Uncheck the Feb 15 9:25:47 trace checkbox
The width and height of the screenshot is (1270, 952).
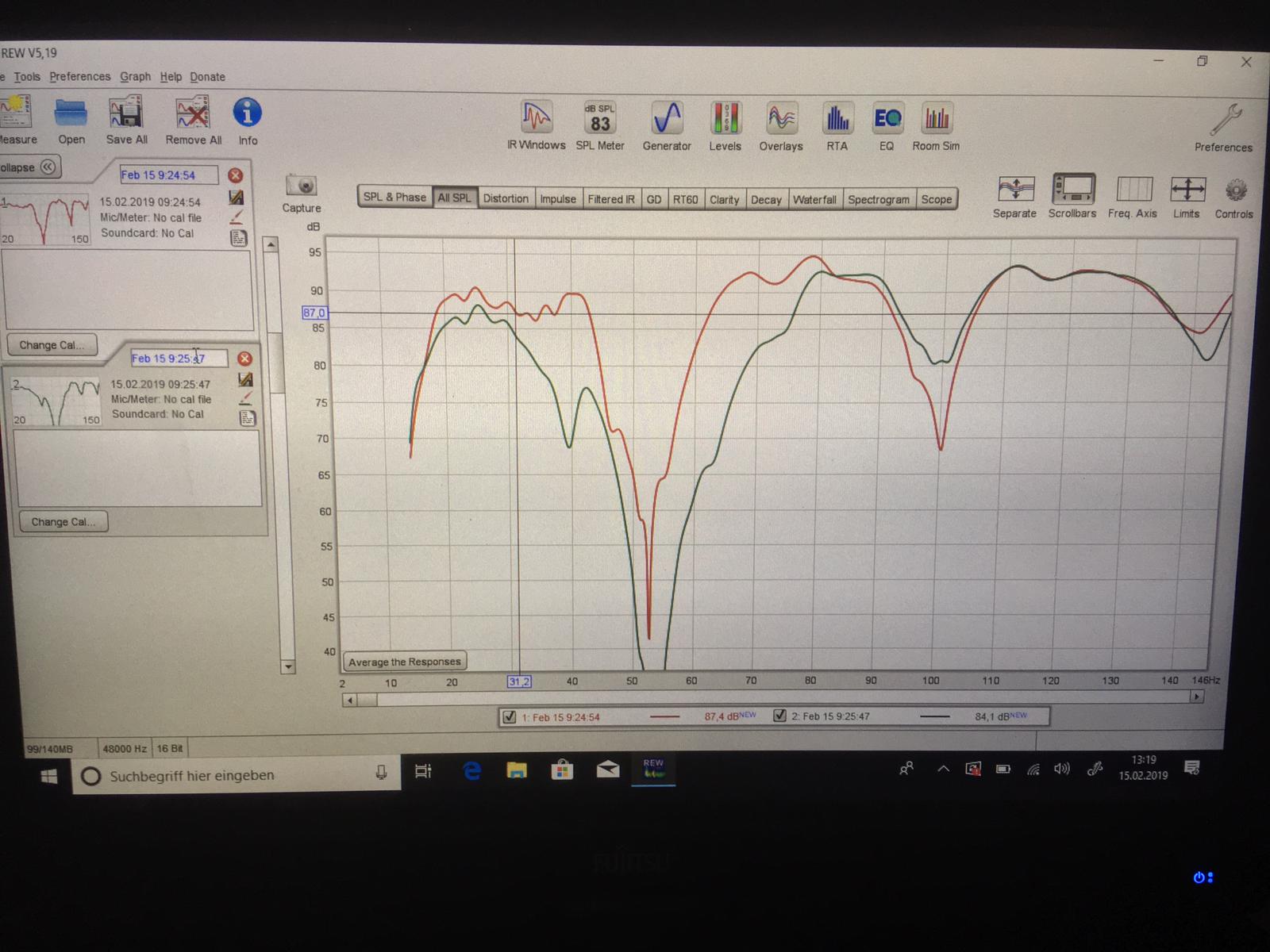780,716
